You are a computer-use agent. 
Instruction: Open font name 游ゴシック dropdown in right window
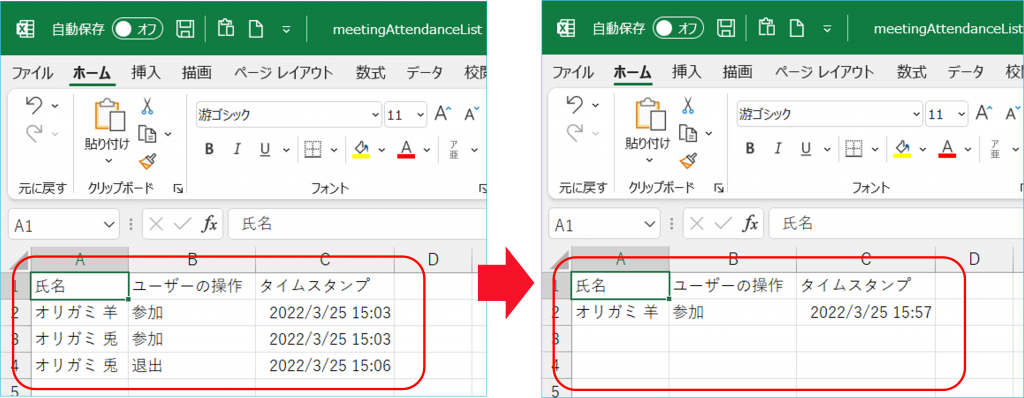(916, 115)
